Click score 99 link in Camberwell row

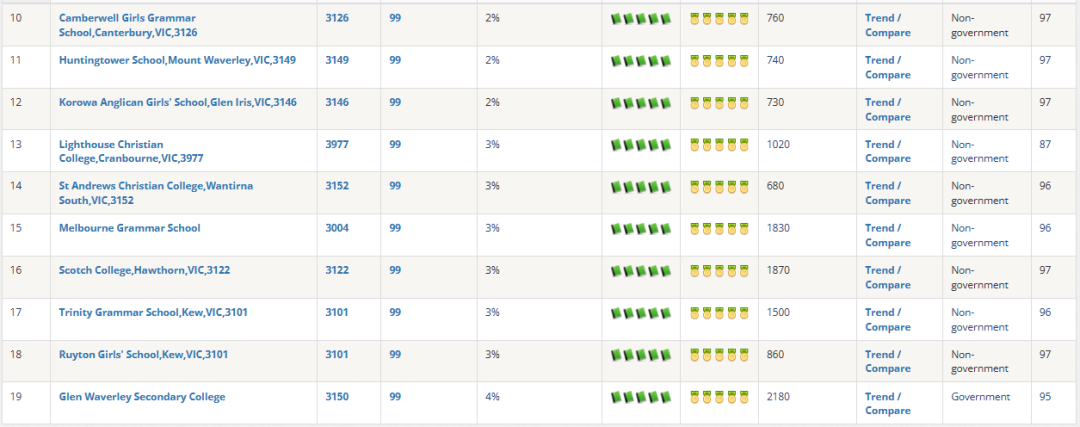(395, 18)
